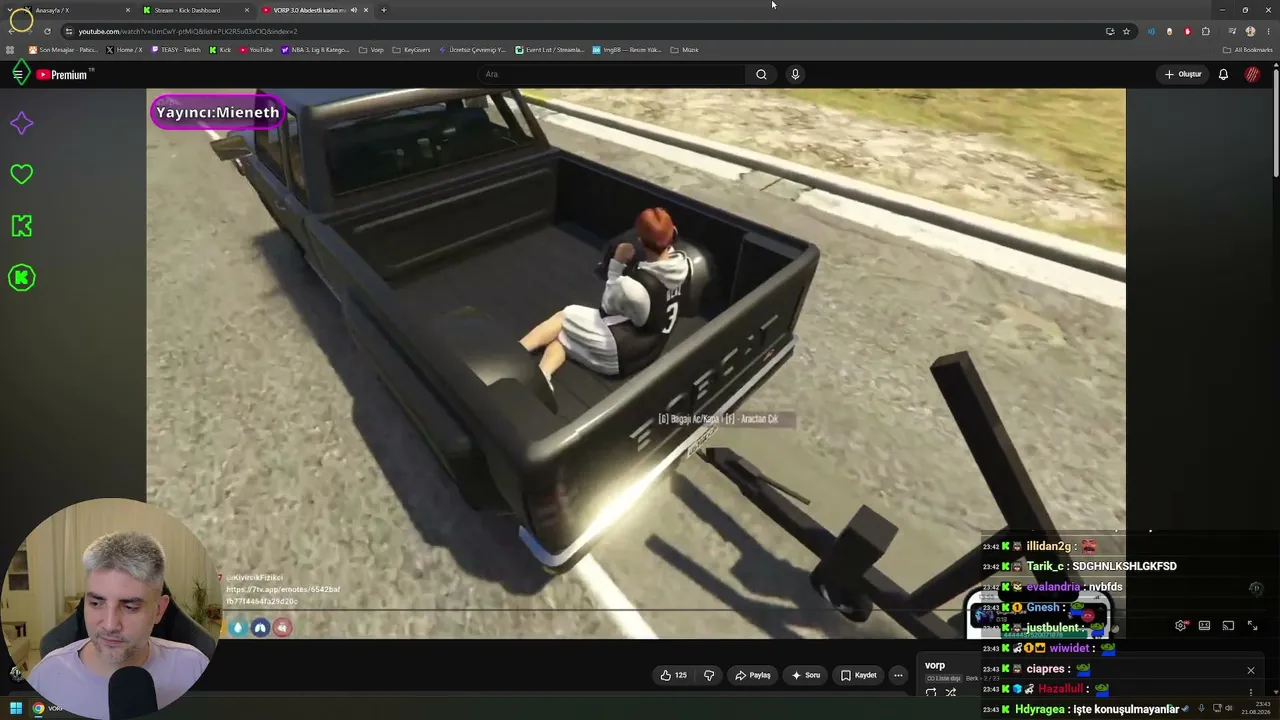Viewport: 1280px width, 720px height.
Task: Open playlist three-dot options menu
Action: click(1250, 692)
